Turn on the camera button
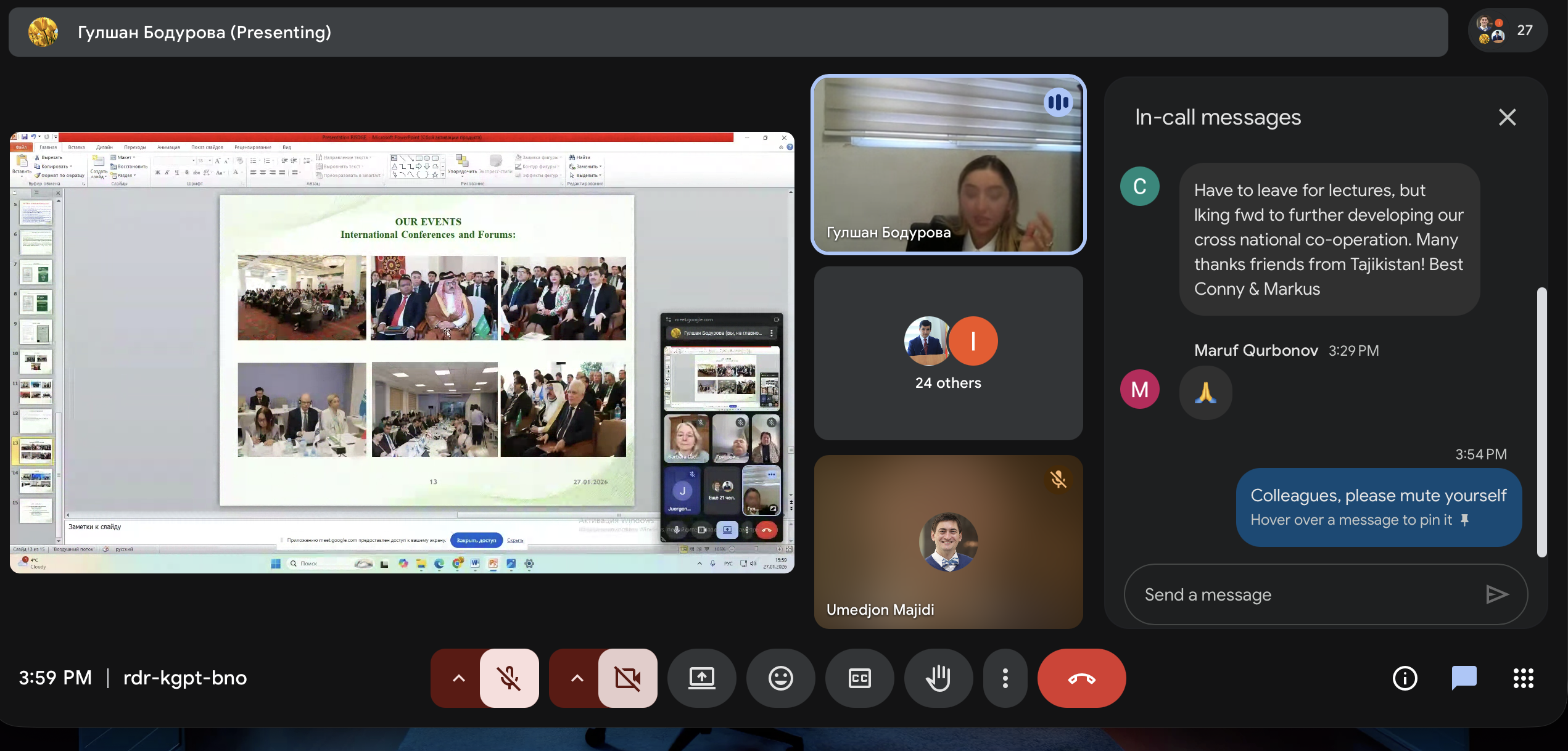Image resolution: width=1568 pixels, height=751 pixels. tap(627, 678)
